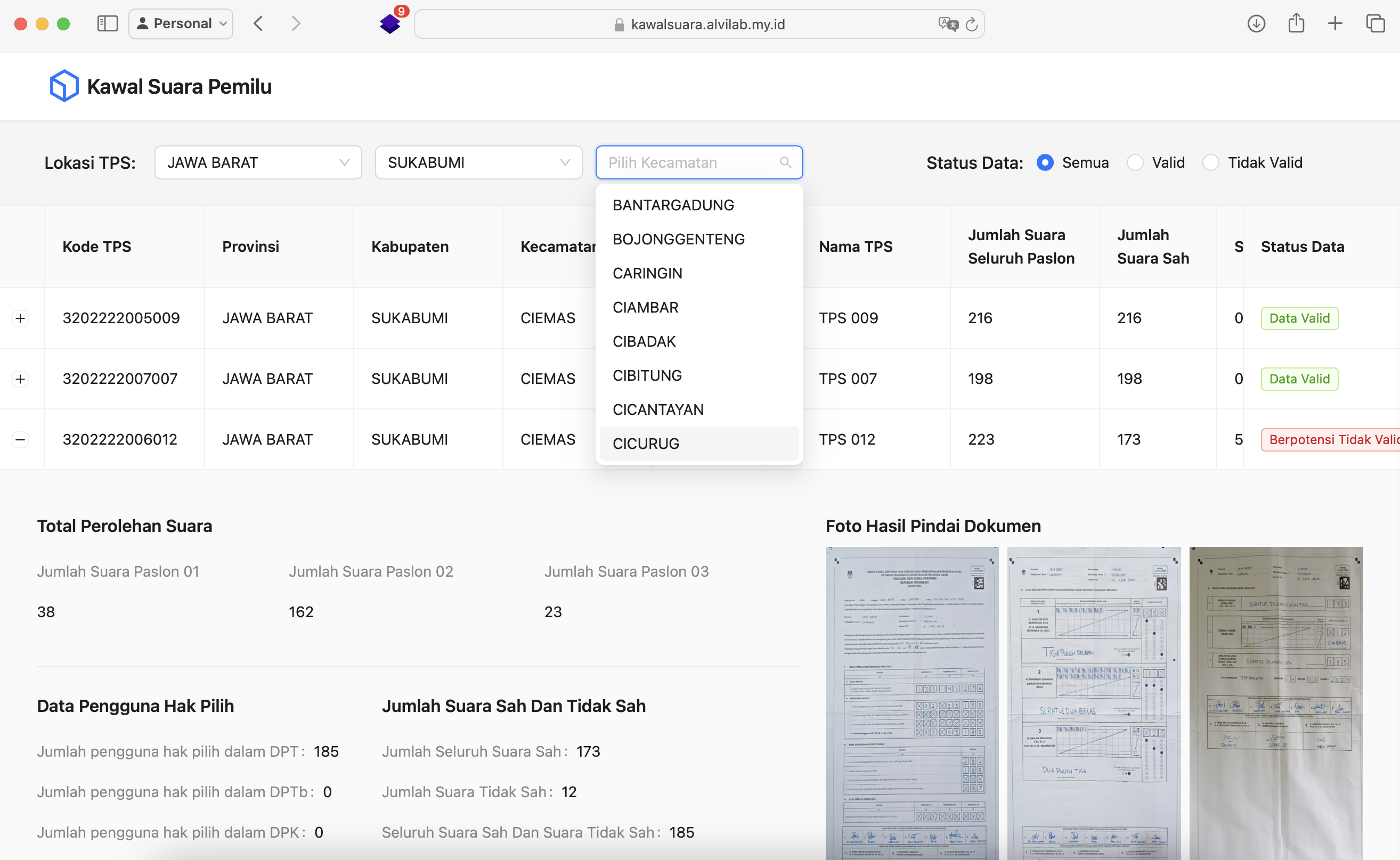
Task: Toggle the Safari sidebar icon
Action: pyautogui.click(x=108, y=23)
